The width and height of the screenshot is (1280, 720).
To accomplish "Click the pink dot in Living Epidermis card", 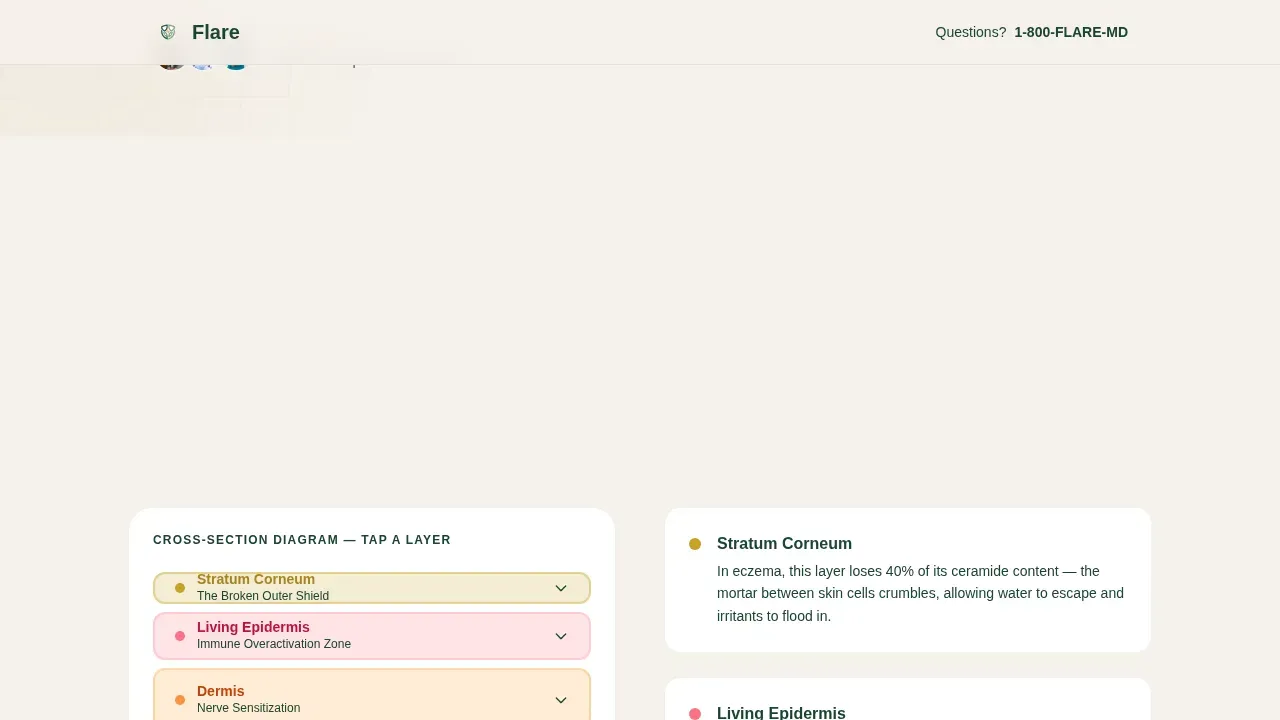I will coord(695,714).
